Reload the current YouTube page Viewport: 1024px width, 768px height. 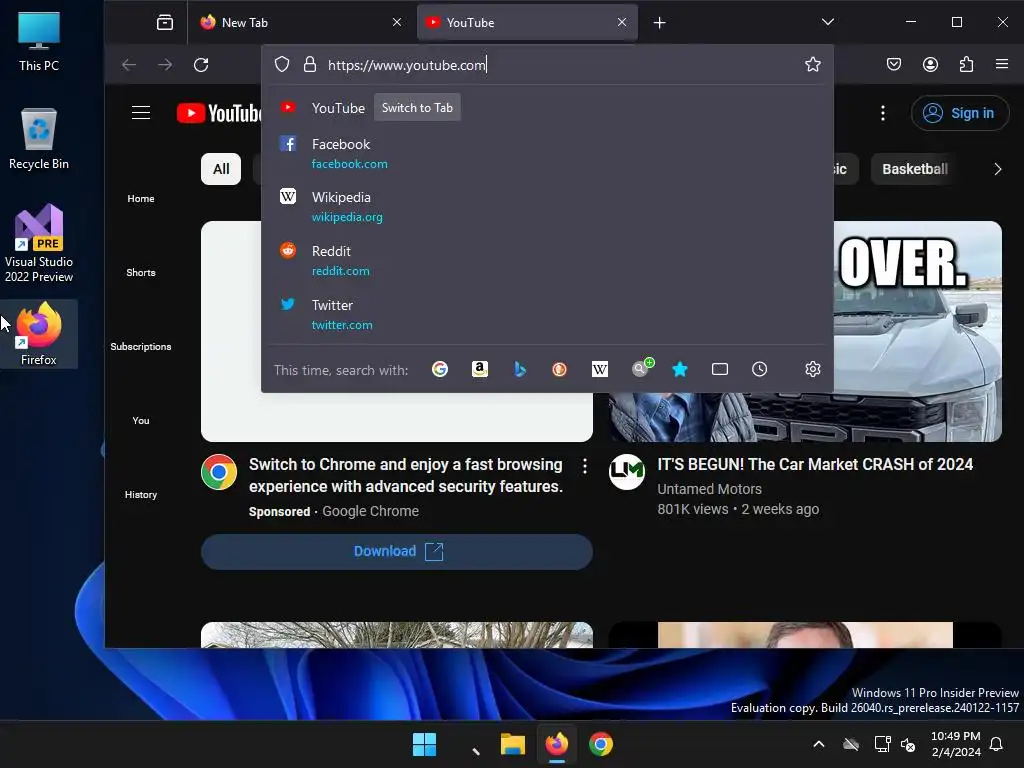(x=201, y=65)
